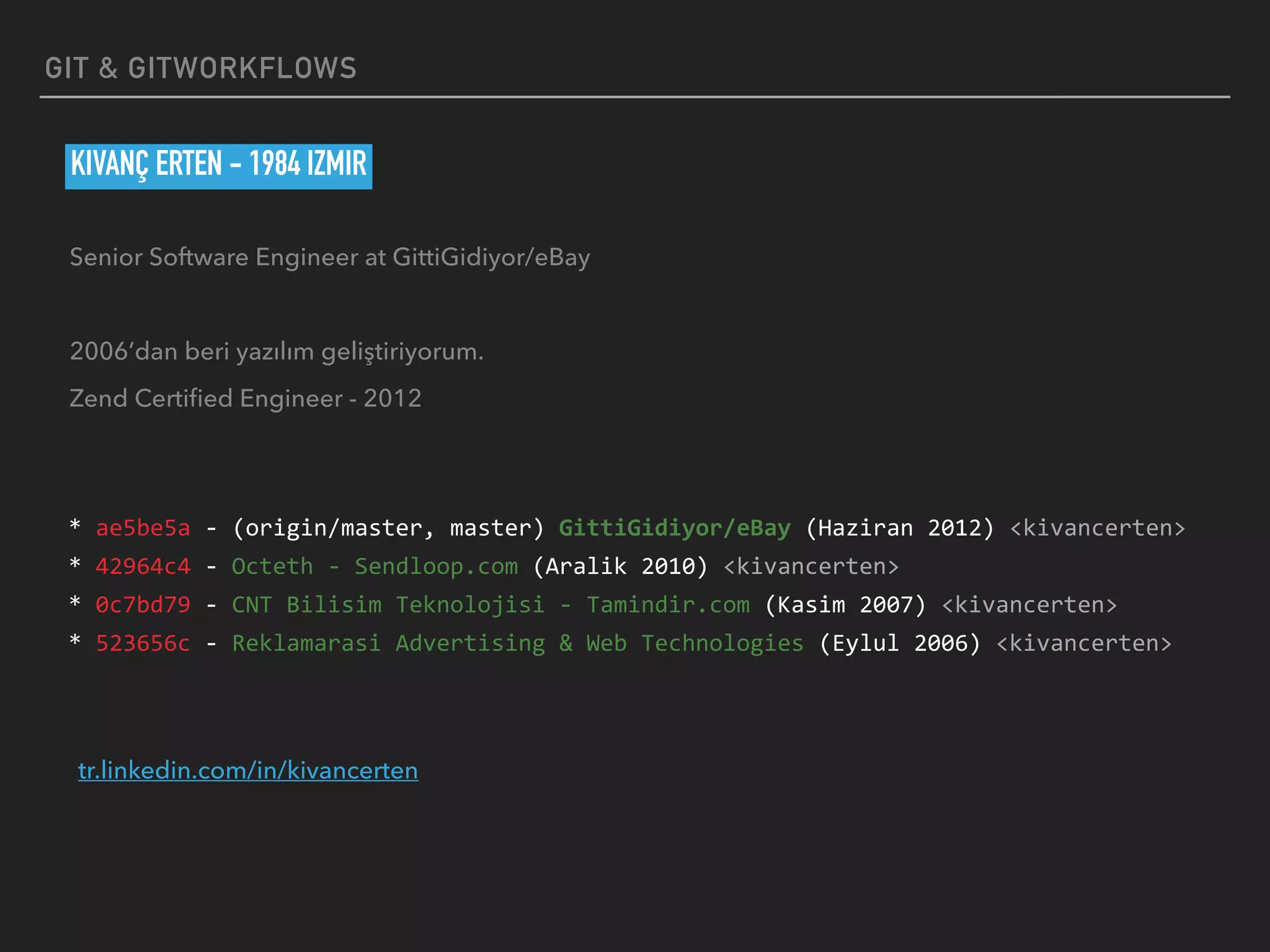Image resolution: width=1270 pixels, height=952 pixels.
Task: Click commit hash 42964c4
Action: coord(143,566)
